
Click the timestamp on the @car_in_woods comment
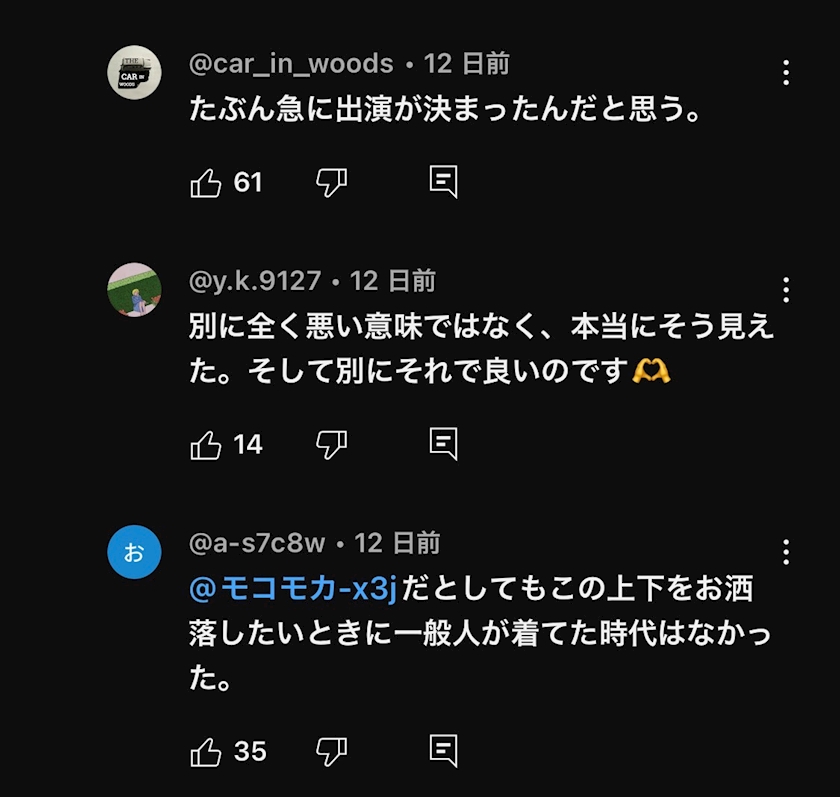pos(467,64)
